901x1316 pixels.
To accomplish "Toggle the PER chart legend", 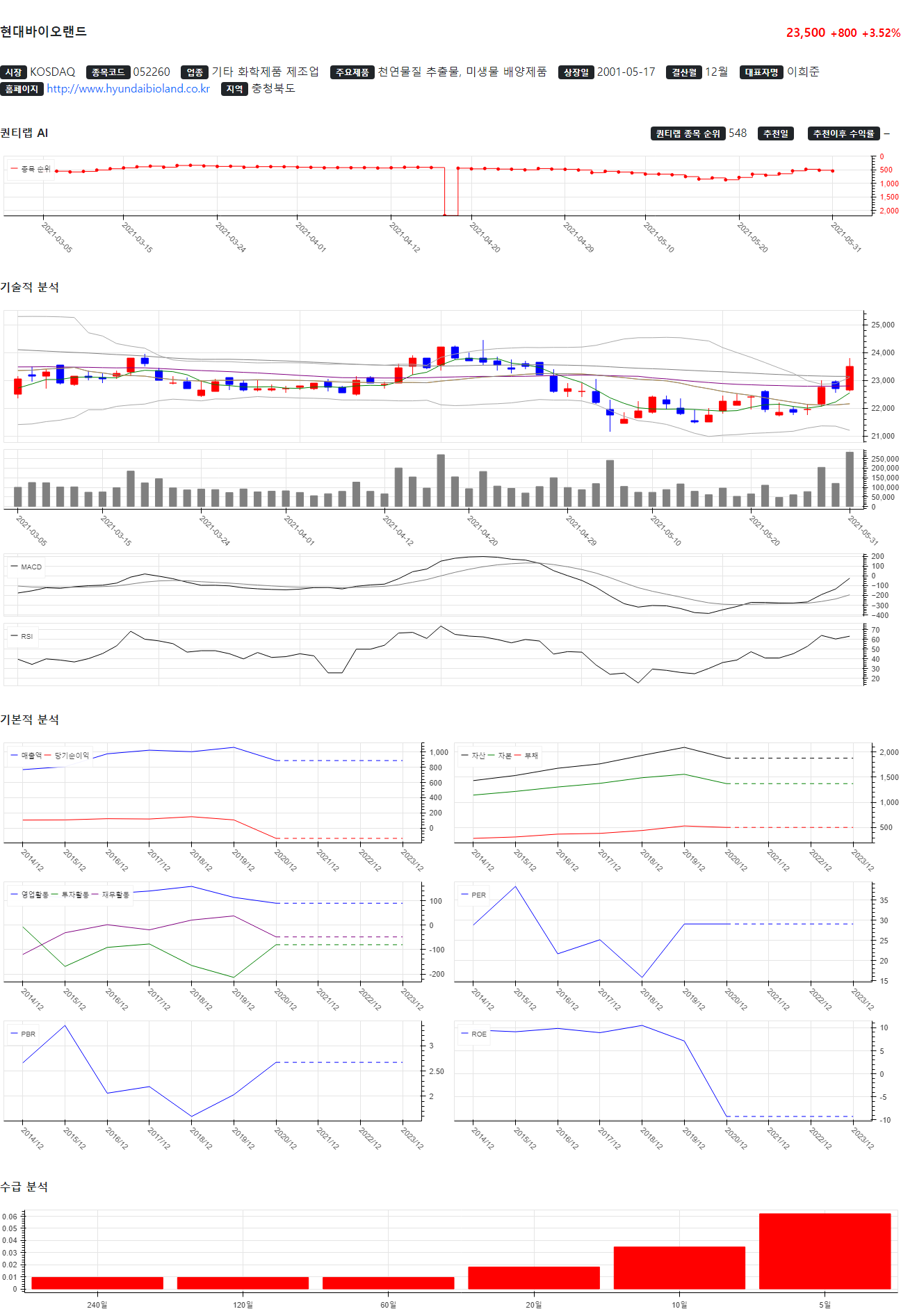I will (x=473, y=895).
